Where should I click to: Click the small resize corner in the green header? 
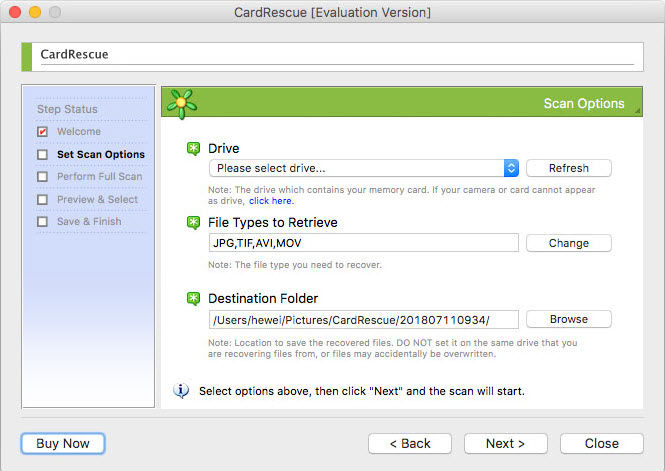click(637, 111)
